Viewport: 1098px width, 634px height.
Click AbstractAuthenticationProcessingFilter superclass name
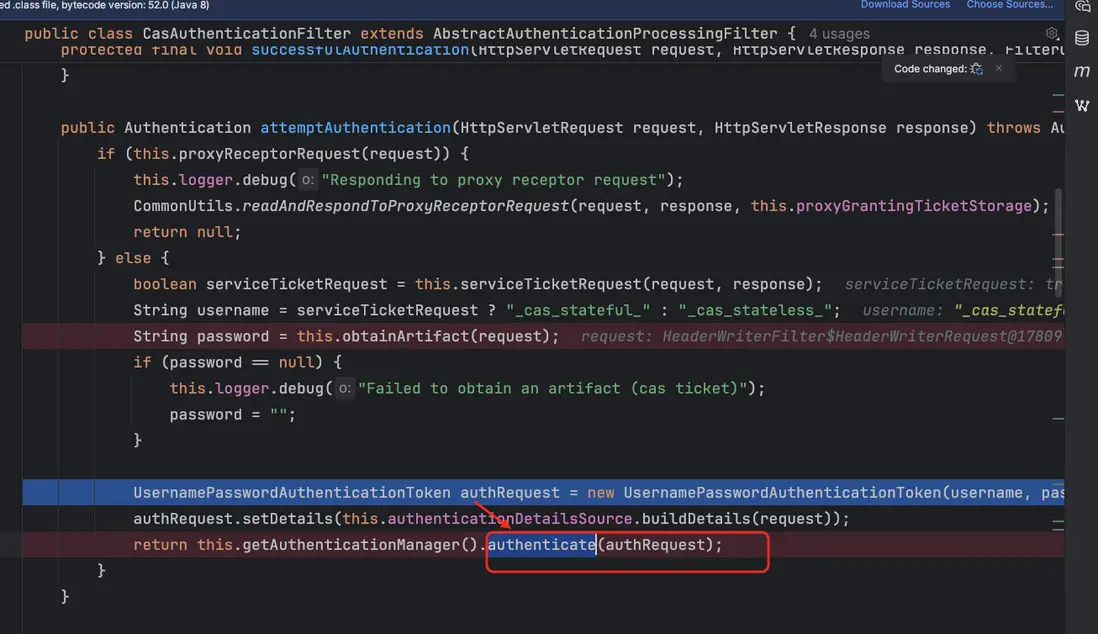605,34
